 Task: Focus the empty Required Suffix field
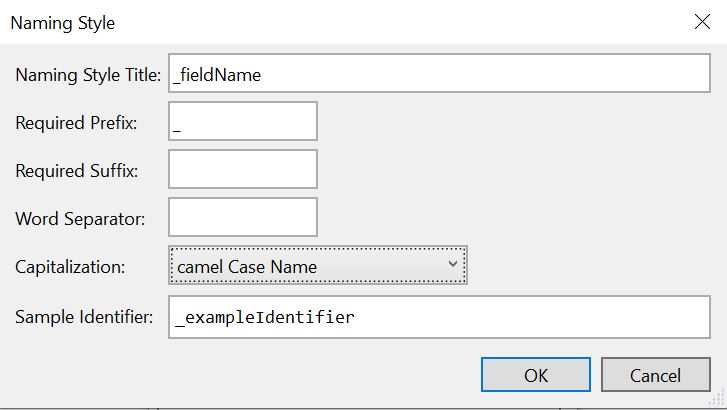243,169
